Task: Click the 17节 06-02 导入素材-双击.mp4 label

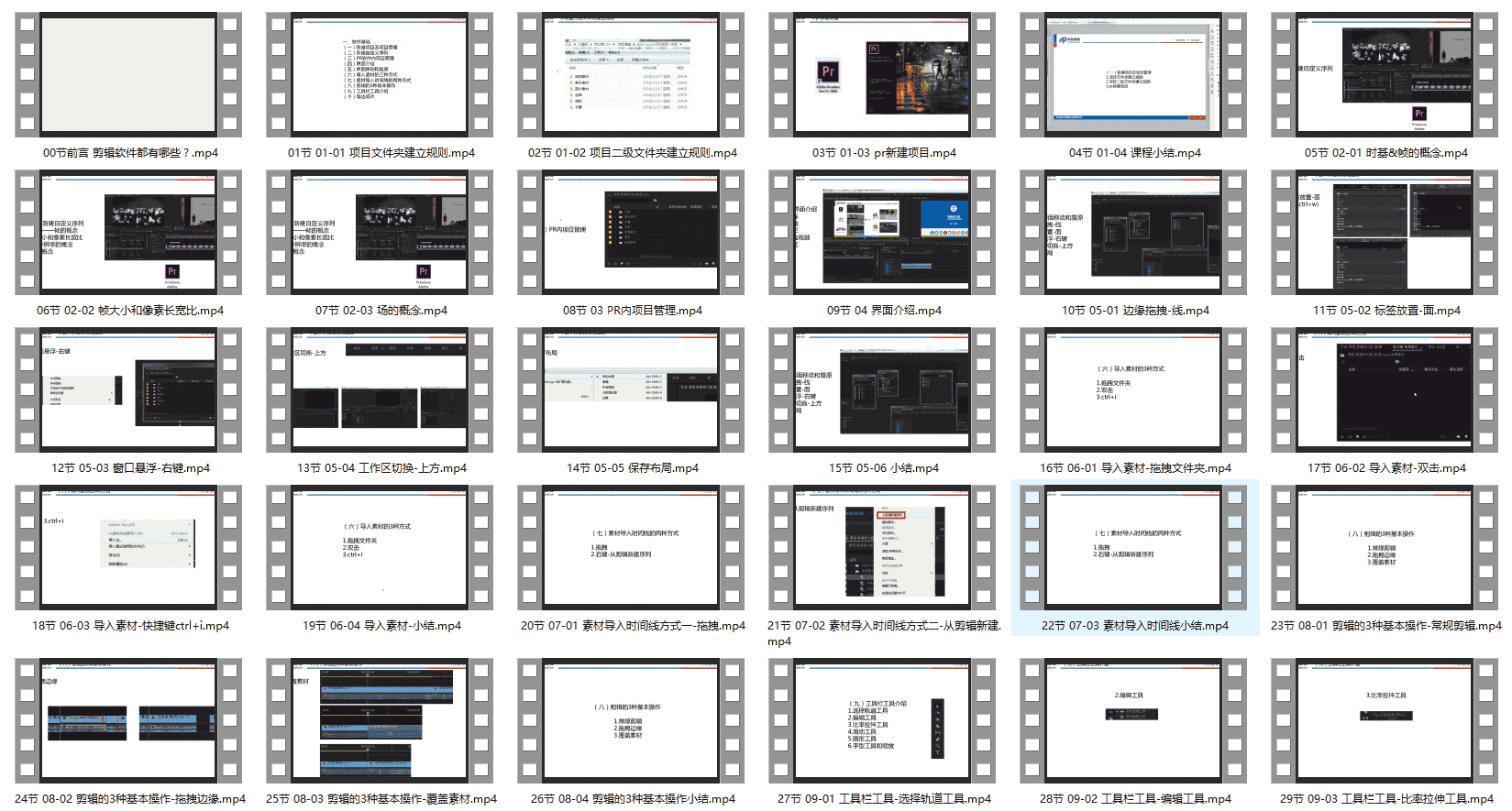Action: coord(1386,468)
